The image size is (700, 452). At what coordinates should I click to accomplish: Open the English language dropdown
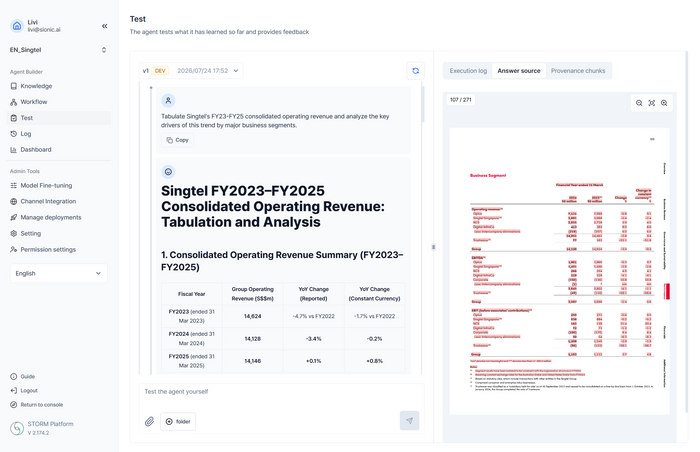58,273
